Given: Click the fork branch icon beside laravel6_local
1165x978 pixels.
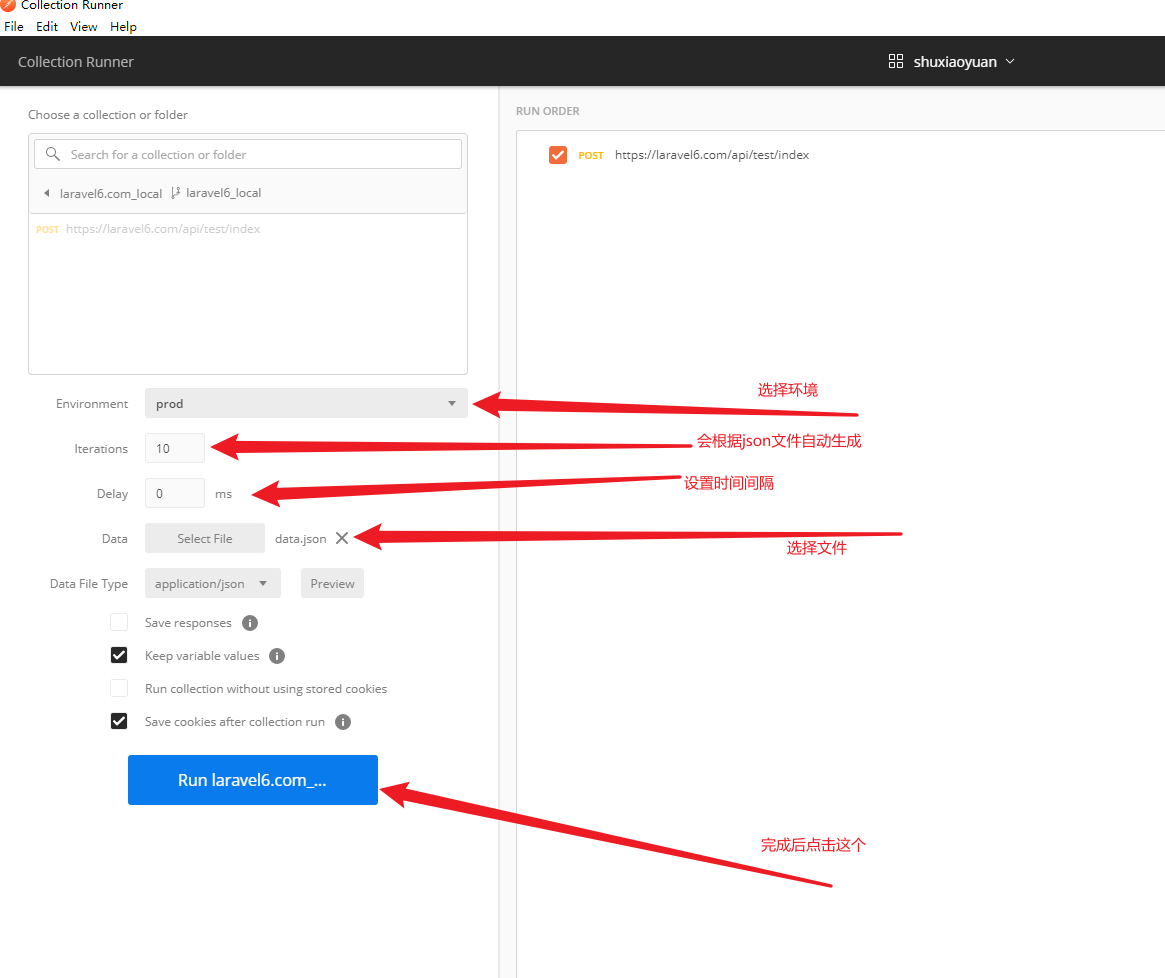Looking at the screenshot, I should click(x=175, y=193).
